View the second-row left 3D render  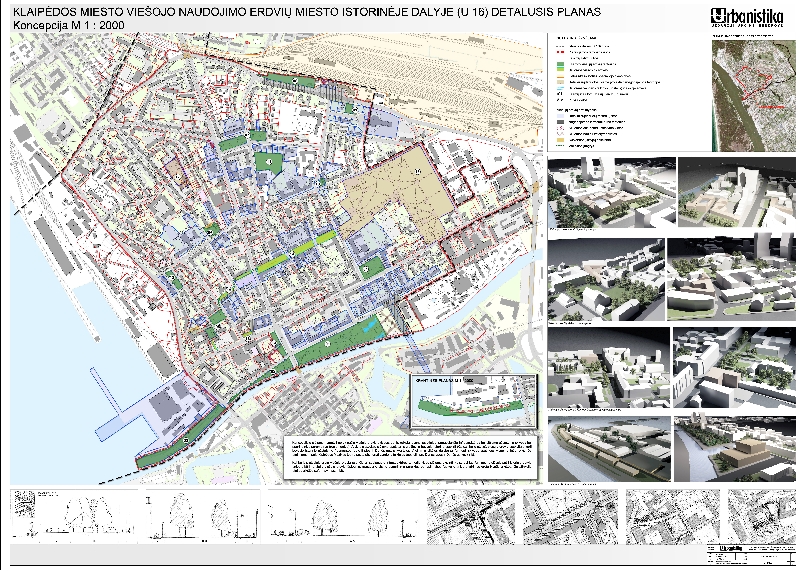pos(603,280)
